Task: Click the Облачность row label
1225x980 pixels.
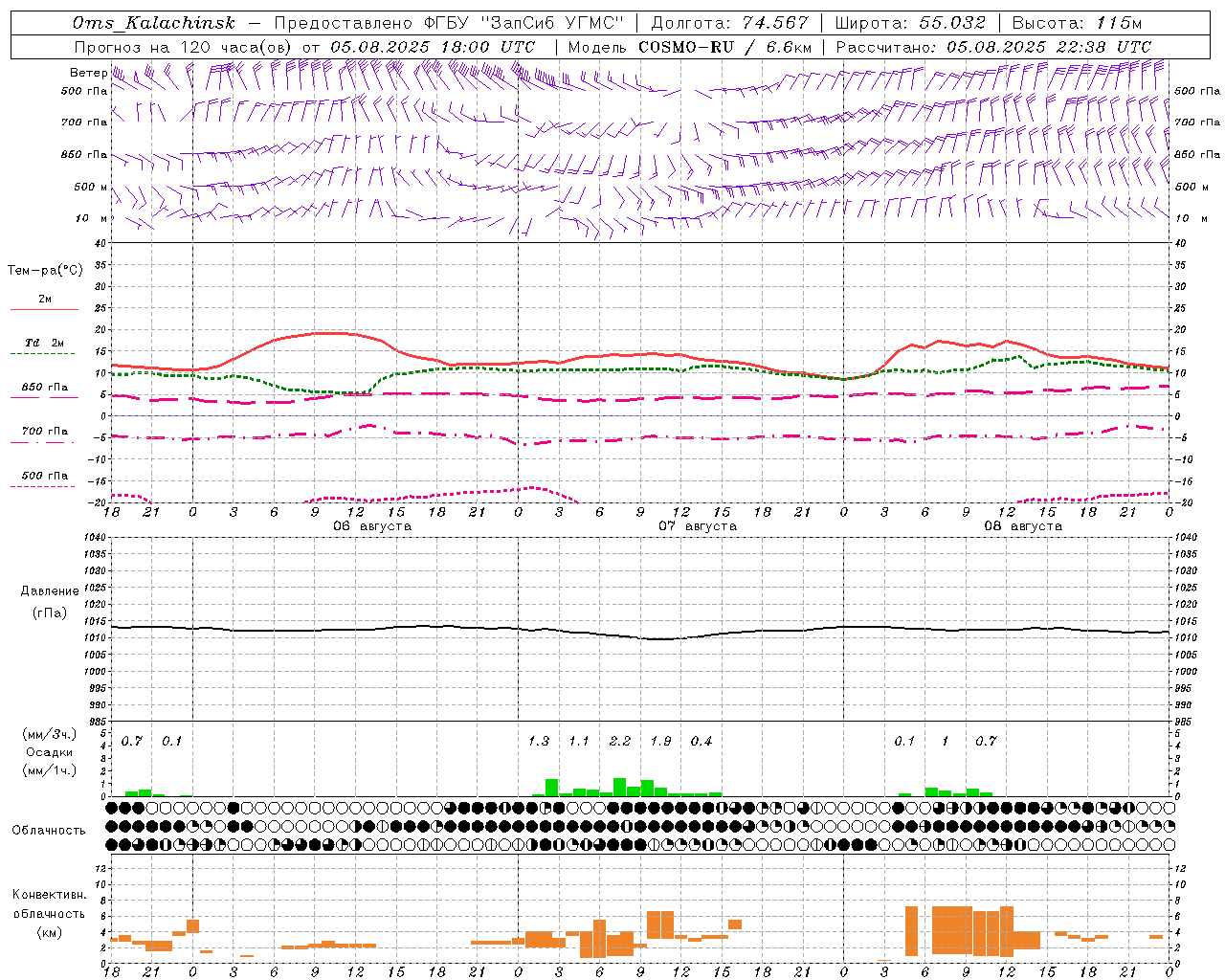Action: pyautogui.click(x=49, y=830)
